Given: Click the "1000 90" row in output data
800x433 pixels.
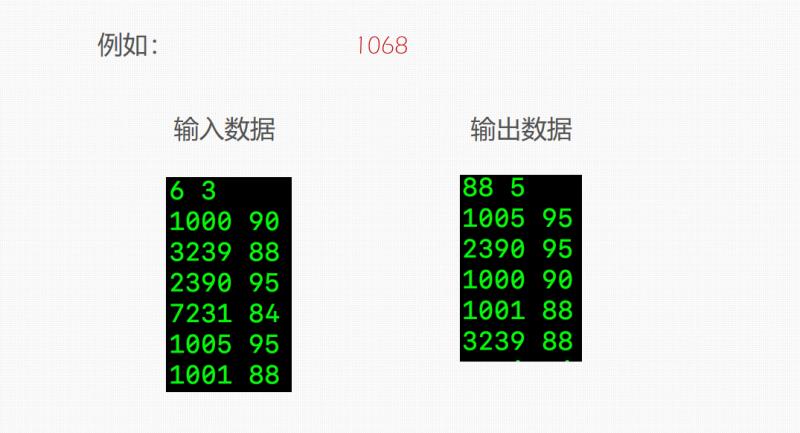Looking at the screenshot, I should click(x=518, y=280).
